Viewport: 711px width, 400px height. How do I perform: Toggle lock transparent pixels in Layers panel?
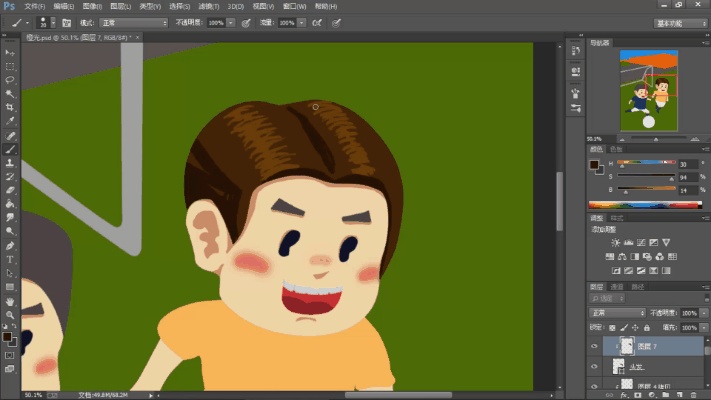613,327
